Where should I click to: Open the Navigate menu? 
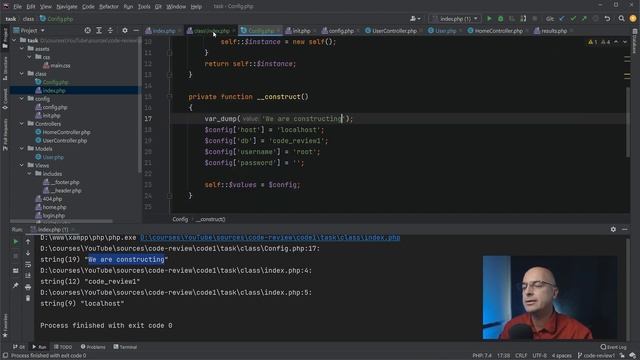pyautogui.click(x=67, y=7)
